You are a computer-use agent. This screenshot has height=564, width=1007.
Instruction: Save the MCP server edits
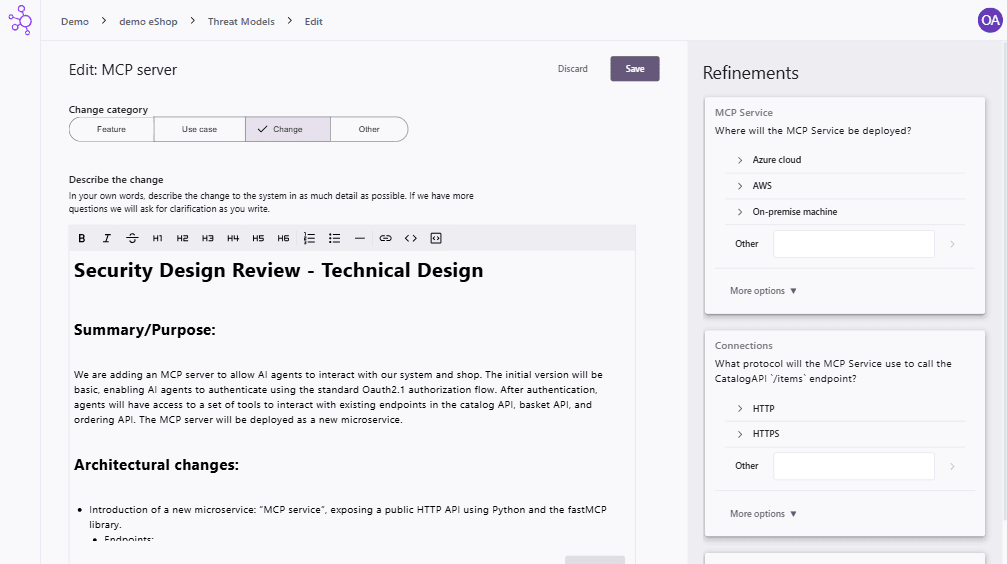click(635, 69)
